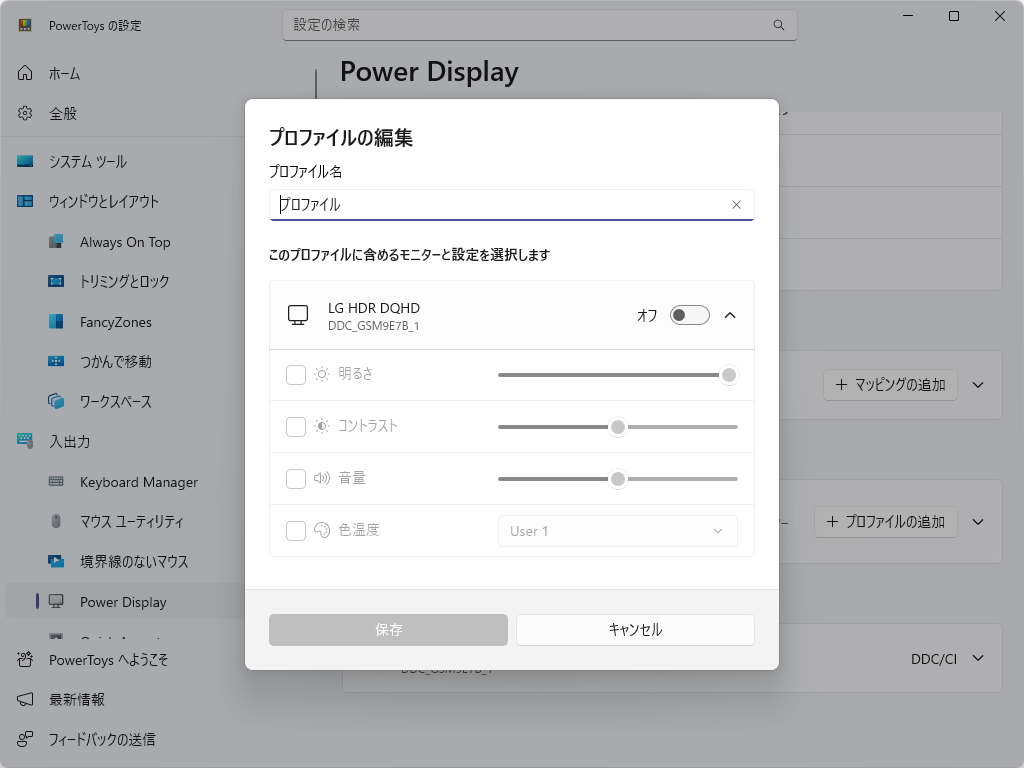Click the DDC_GSM9E7B_1 monitor id text

pyautogui.click(x=374, y=325)
